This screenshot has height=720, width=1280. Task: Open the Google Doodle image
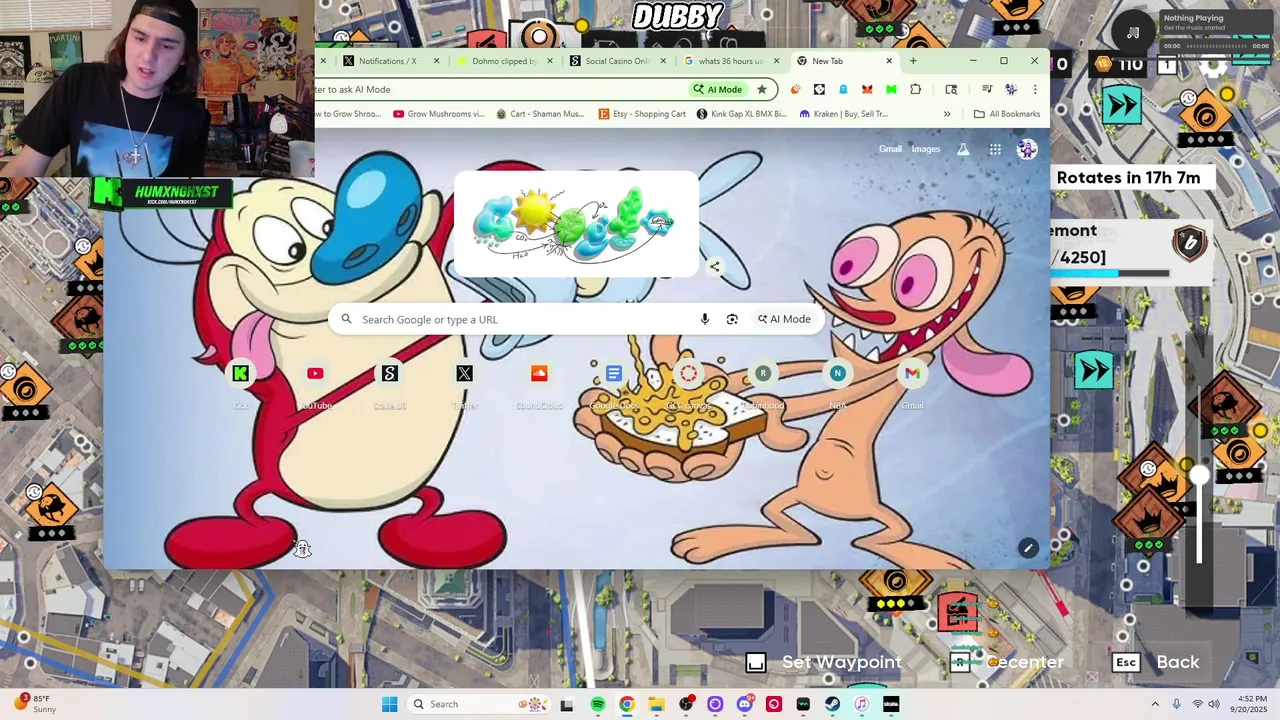574,224
